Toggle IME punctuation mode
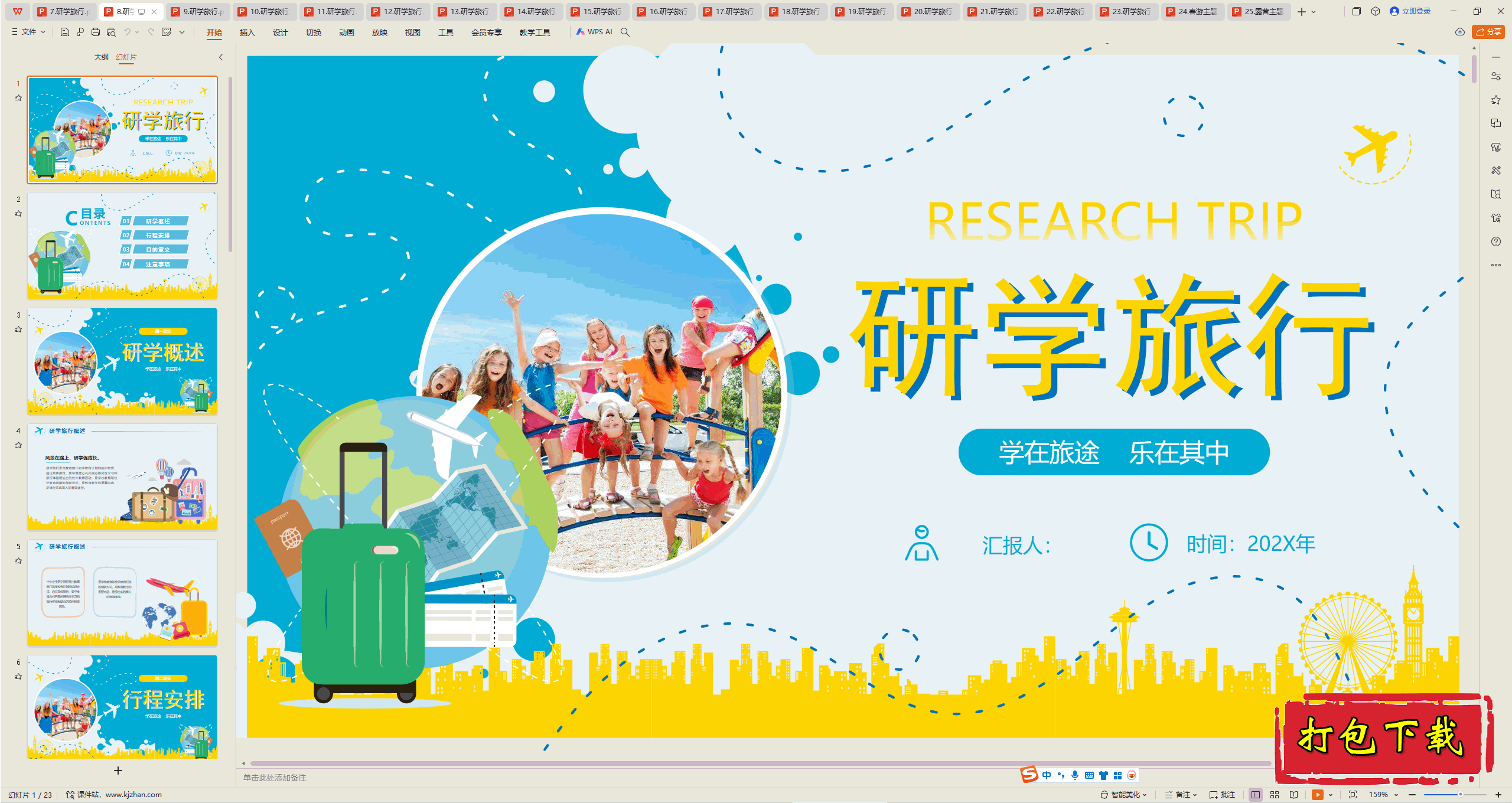 click(x=1061, y=775)
